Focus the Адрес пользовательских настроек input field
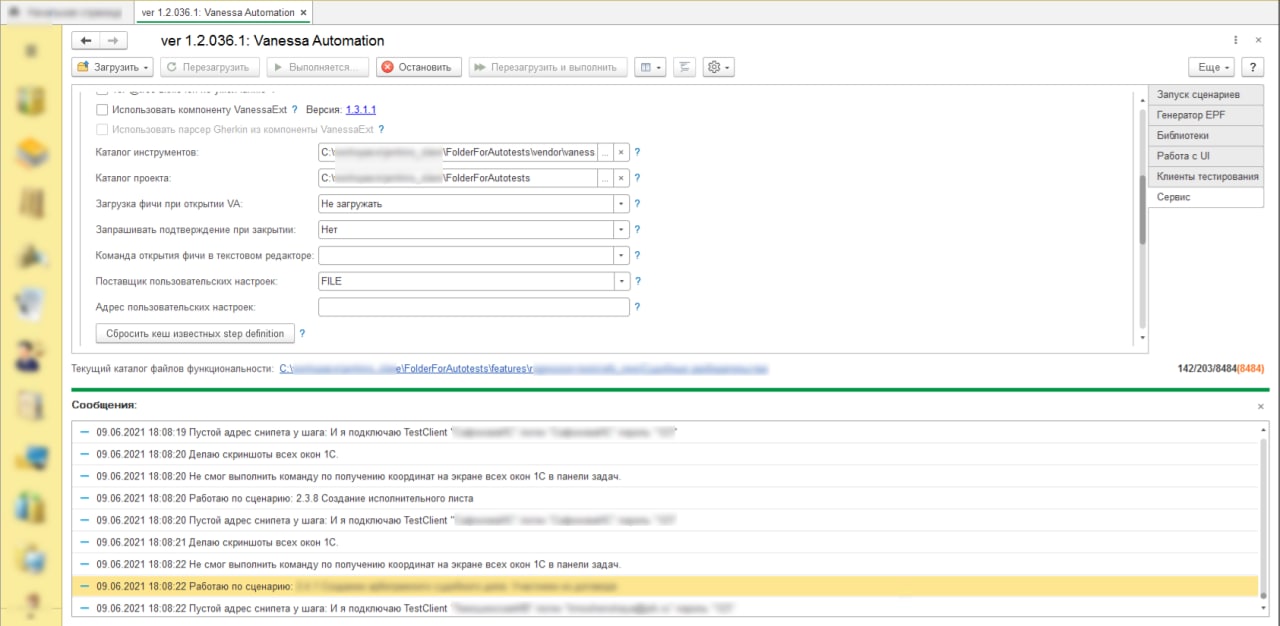 pos(473,308)
